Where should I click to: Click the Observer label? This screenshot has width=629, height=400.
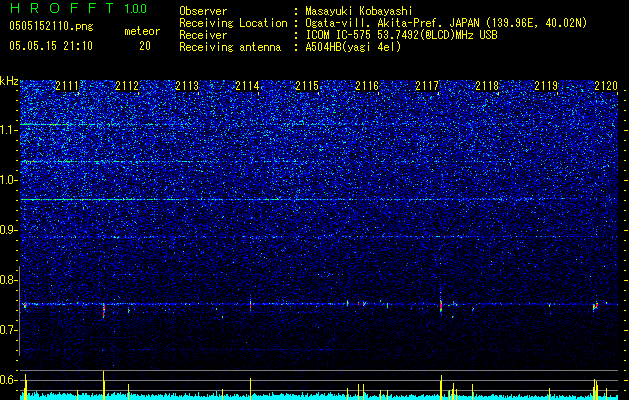pos(203,11)
